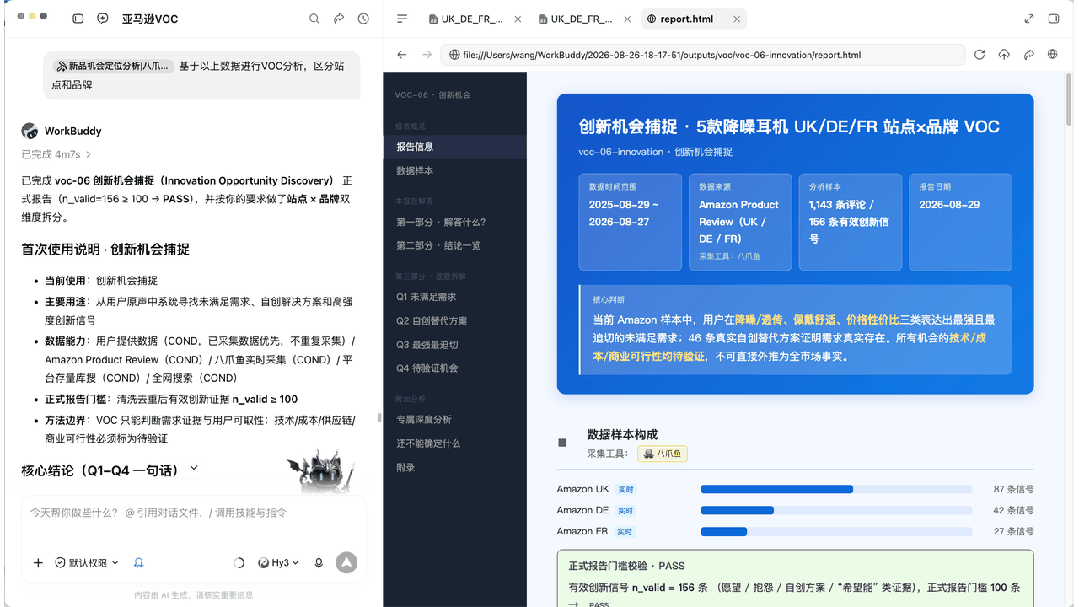Start a new chat conversation

103,19
